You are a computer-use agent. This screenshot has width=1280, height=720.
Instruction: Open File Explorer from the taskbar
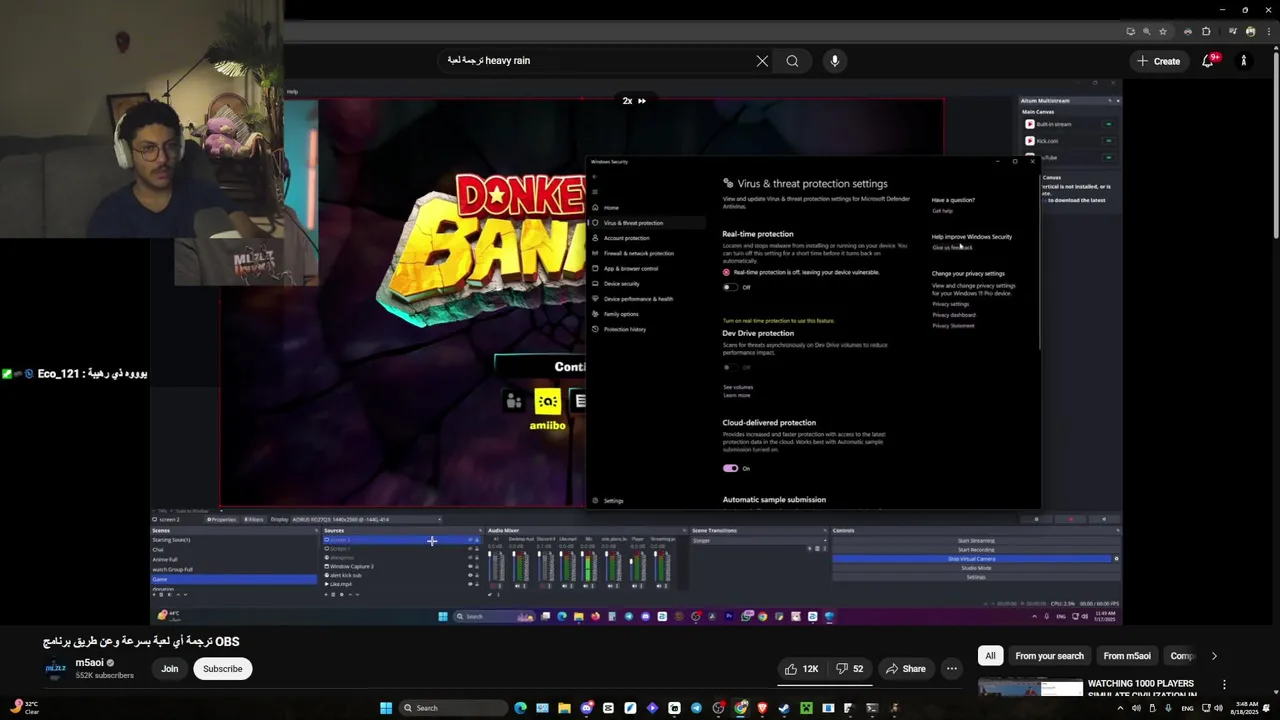564,708
